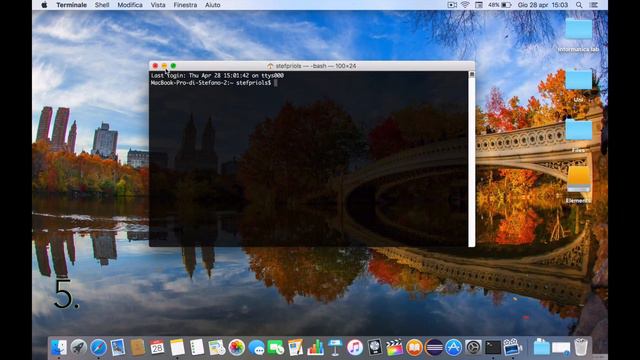This screenshot has width=640, height=360.
Task: Minimize Terminal window with yellow button
Action: (x=164, y=66)
